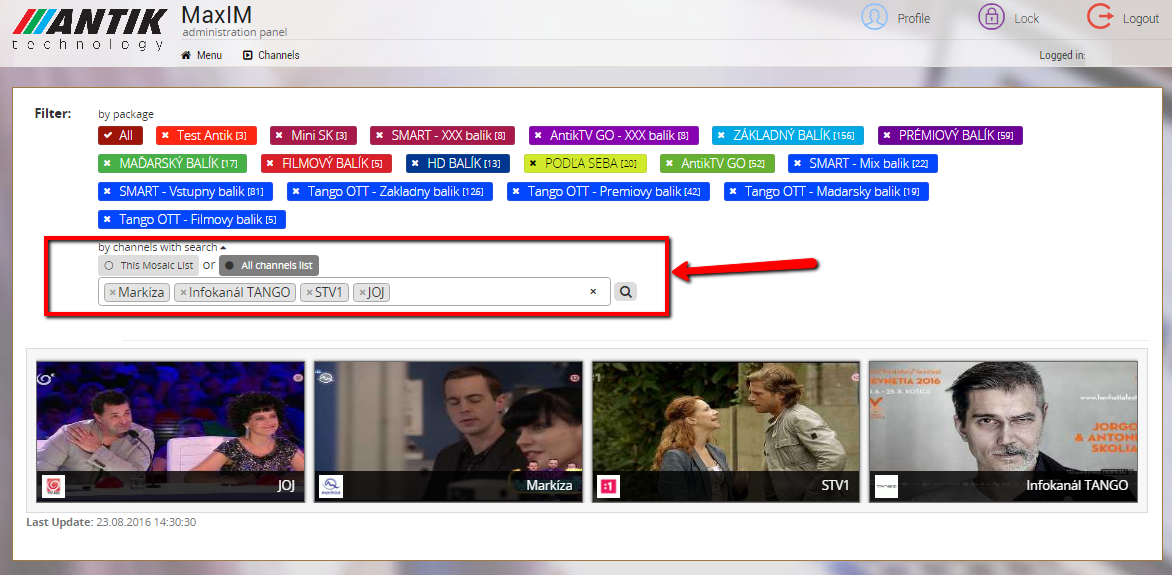Viewport: 1172px width, 575px height.
Task: Click the MaxIM title text
Action: (217, 14)
